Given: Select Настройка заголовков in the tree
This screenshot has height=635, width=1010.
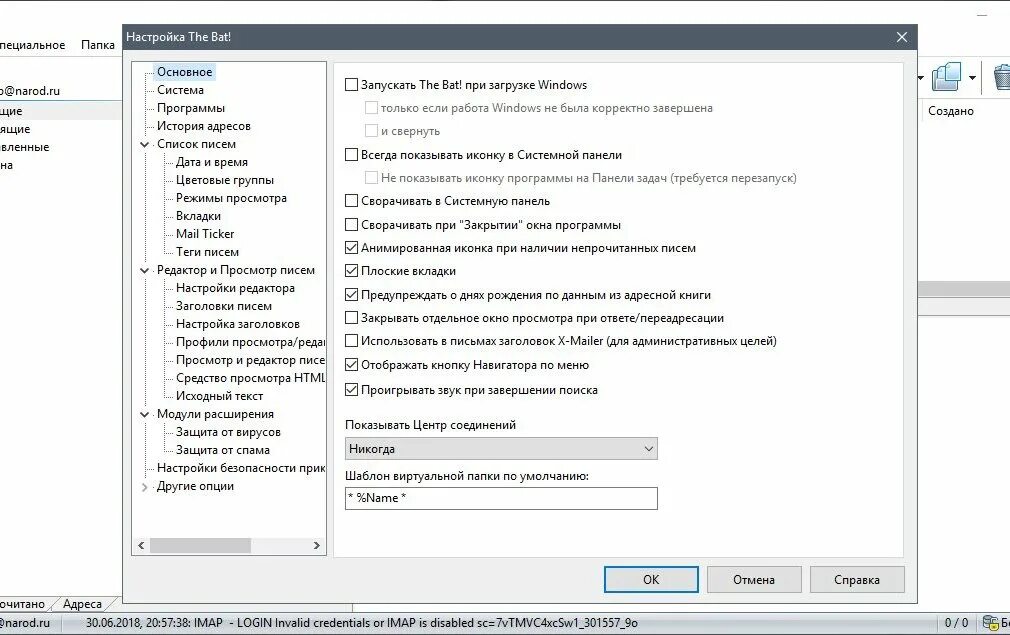Looking at the screenshot, I should 238,325.
